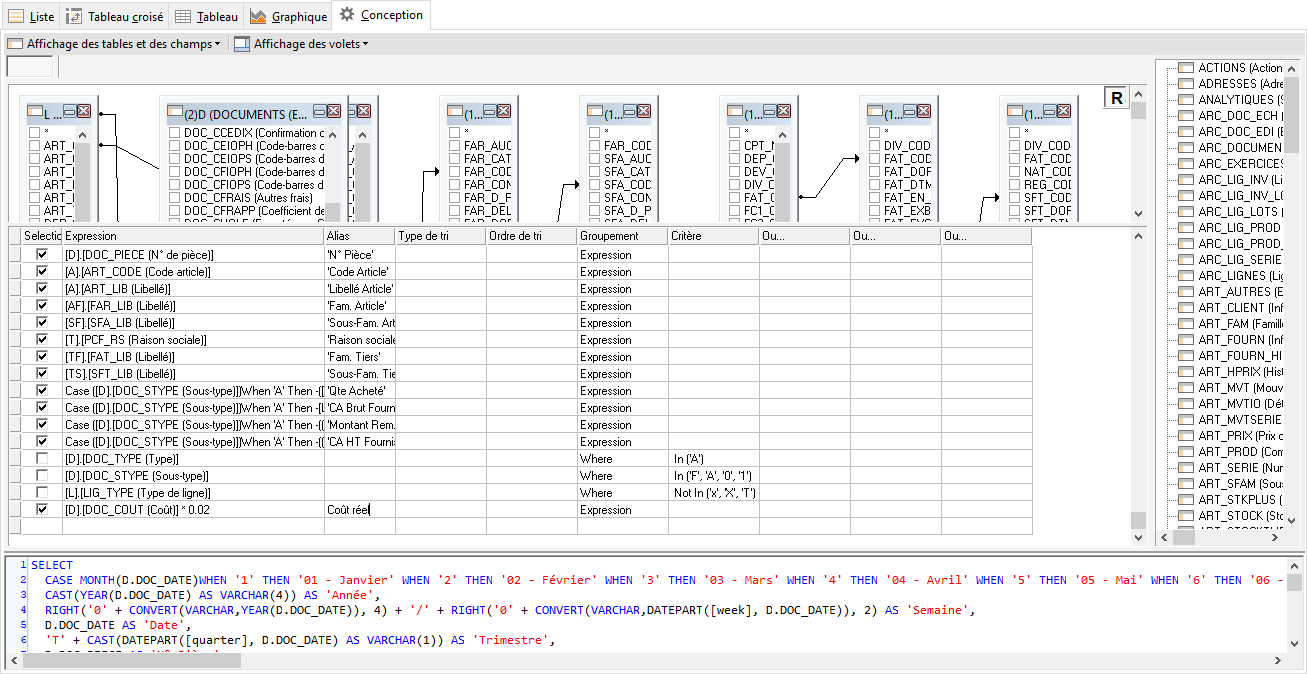The image size is (1307, 674).
Task: Select the Conception tab
Action: click(x=382, y=15)
